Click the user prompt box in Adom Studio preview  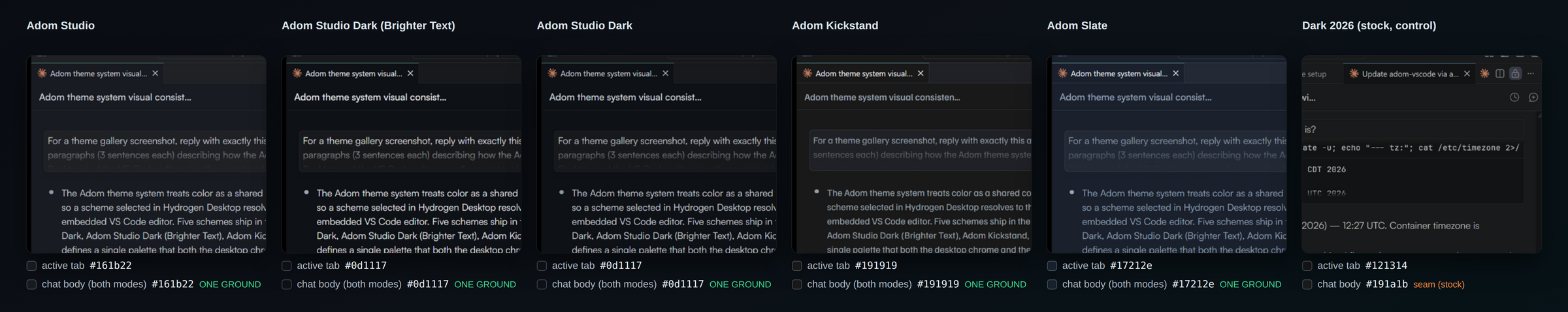click(155, 151)
